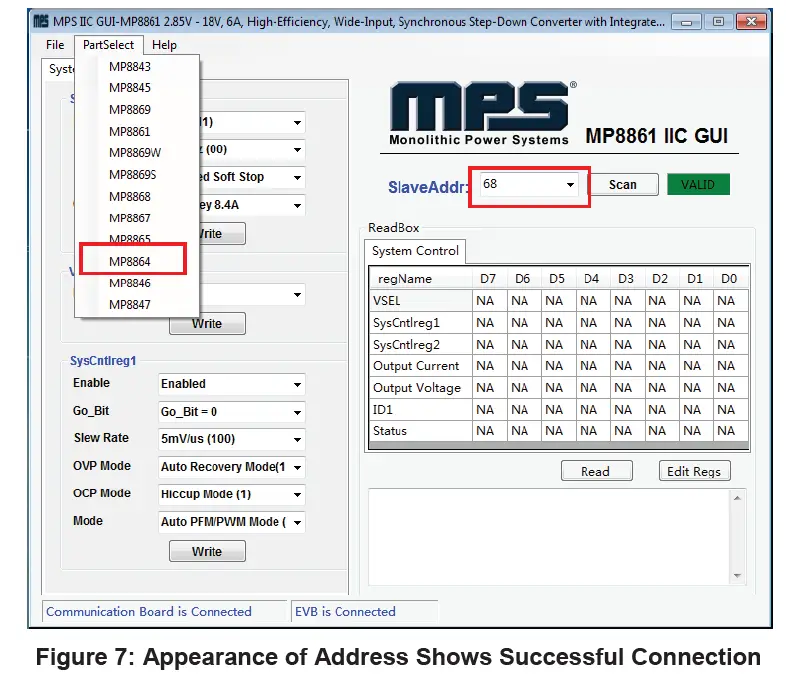Open the Enable dropdown
Screen dimensions: 786x677
232,384
